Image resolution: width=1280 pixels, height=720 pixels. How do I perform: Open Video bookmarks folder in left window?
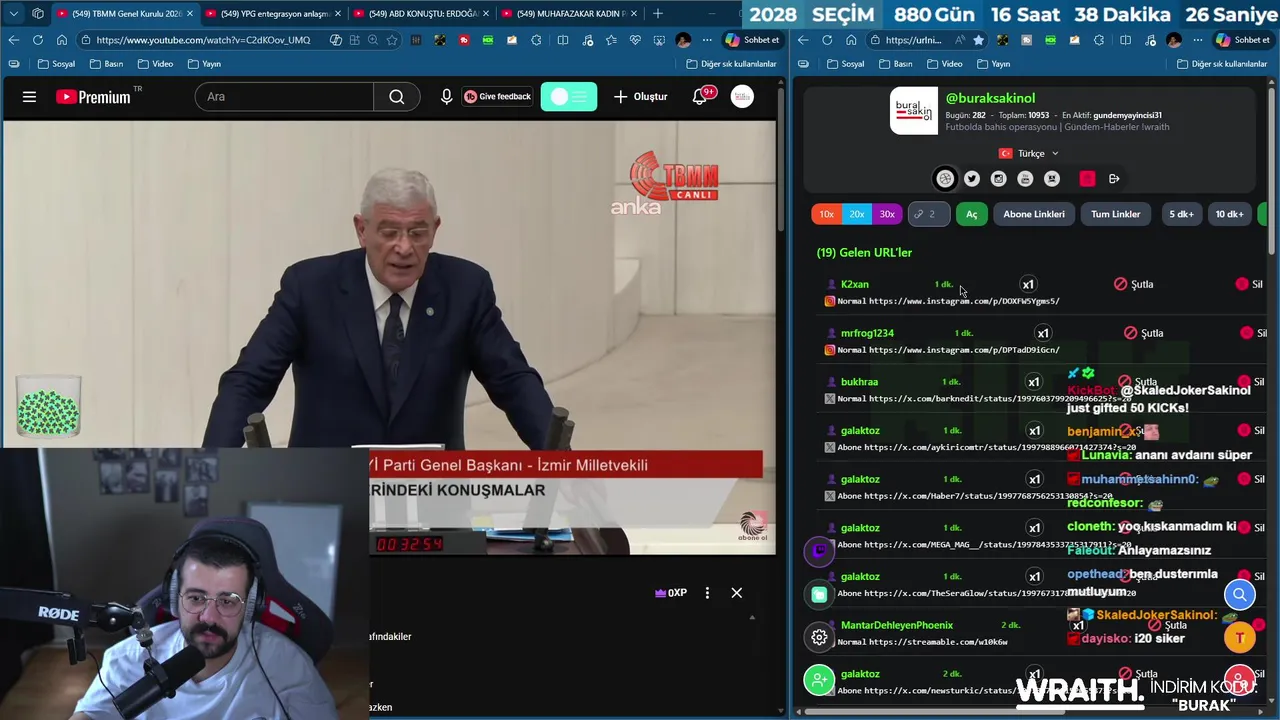click(155, 64)
